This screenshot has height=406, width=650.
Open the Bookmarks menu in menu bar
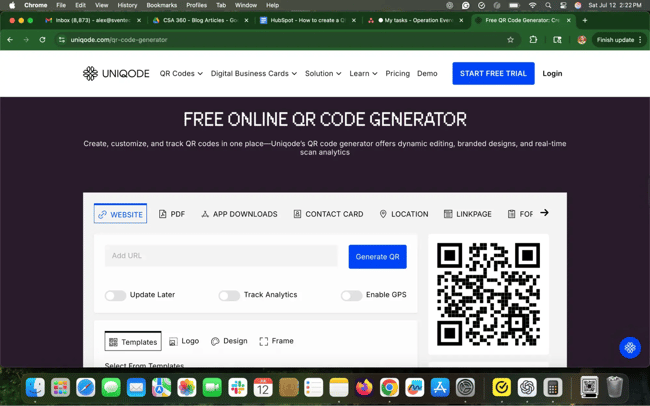162,5
